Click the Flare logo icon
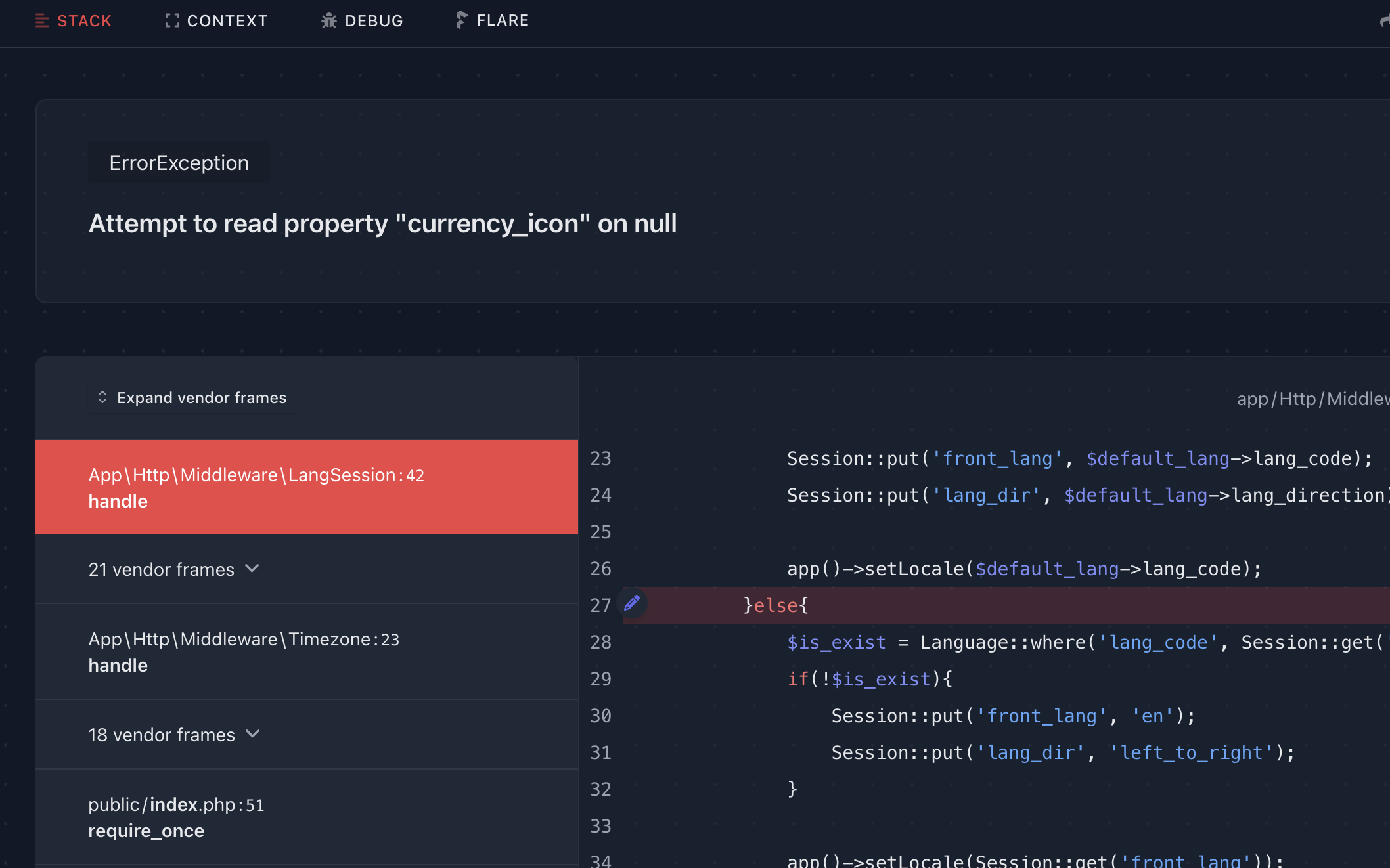The image size is (1390, 868). (x=461, y=20)
